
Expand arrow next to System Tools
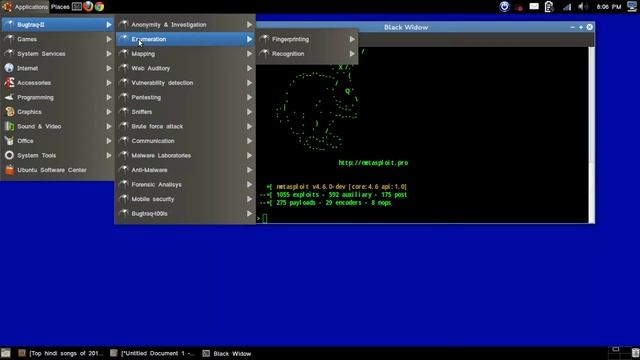[109, 156]
